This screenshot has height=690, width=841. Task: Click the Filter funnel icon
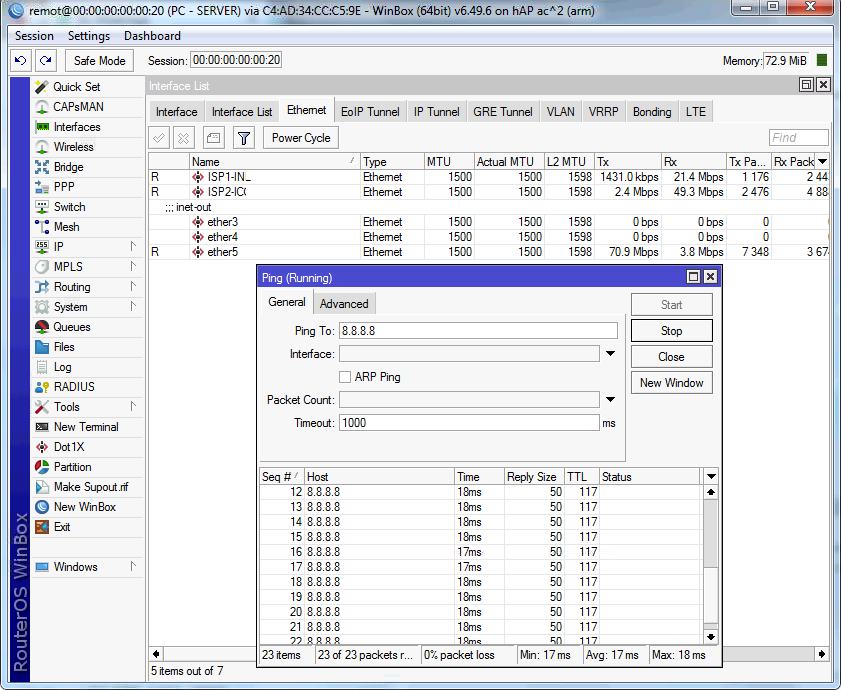244,138
